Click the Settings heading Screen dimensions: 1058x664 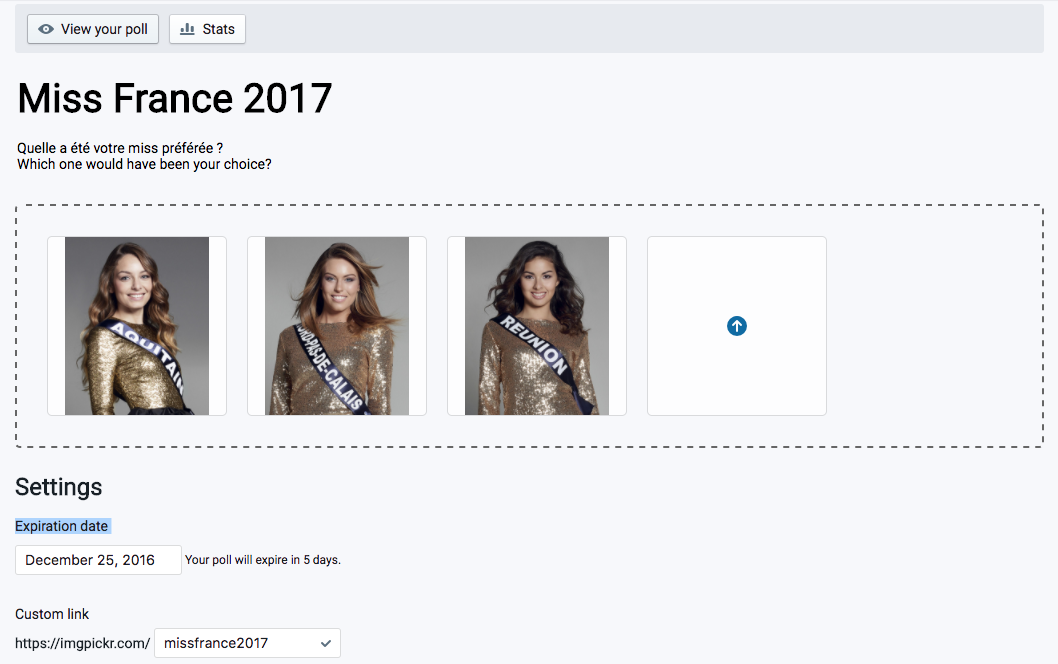point(58,487)
